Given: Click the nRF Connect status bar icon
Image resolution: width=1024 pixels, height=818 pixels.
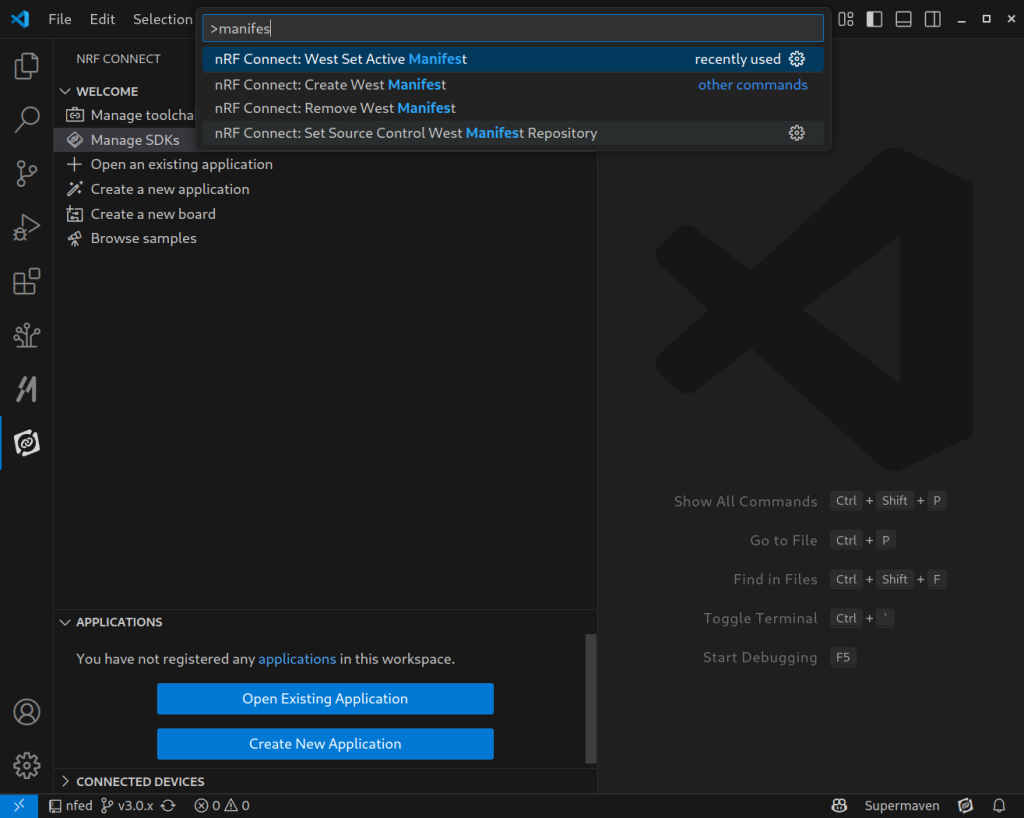Looking at the screenshot, I should [x=965, y=806].
